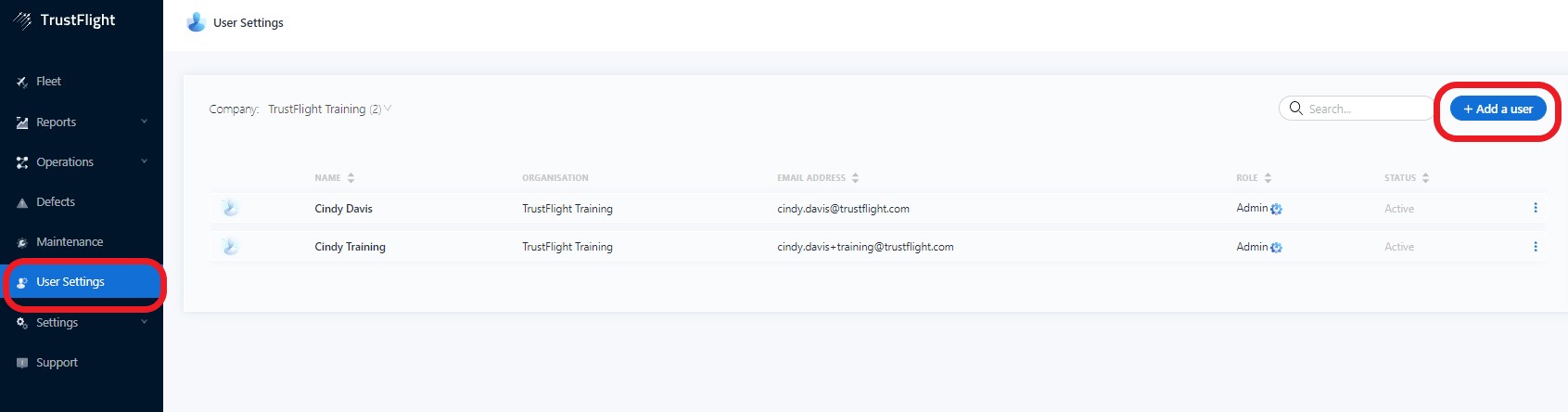Click the Settings gears icon

(22, 323)
